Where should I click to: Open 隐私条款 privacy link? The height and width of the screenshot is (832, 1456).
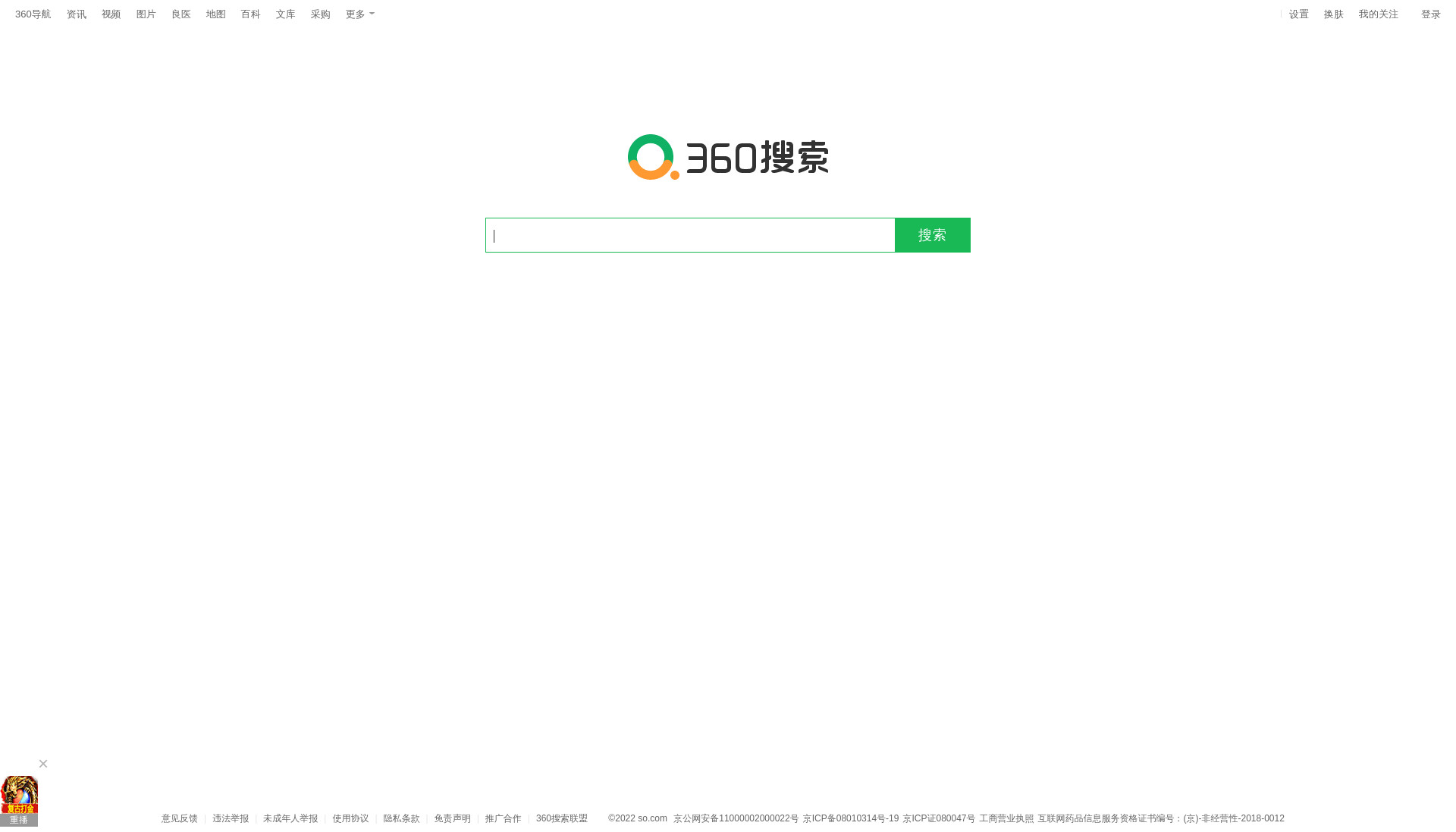click(401, 819)
